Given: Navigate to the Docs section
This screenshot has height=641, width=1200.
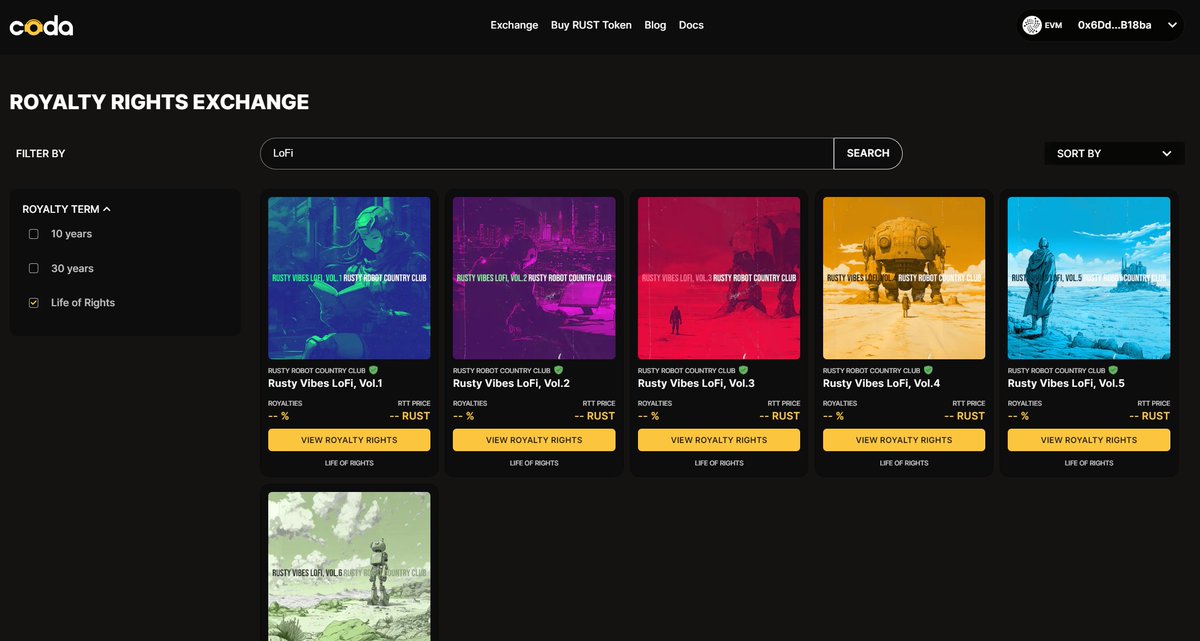Looking at the screenshot, I should tap(691, 25).
